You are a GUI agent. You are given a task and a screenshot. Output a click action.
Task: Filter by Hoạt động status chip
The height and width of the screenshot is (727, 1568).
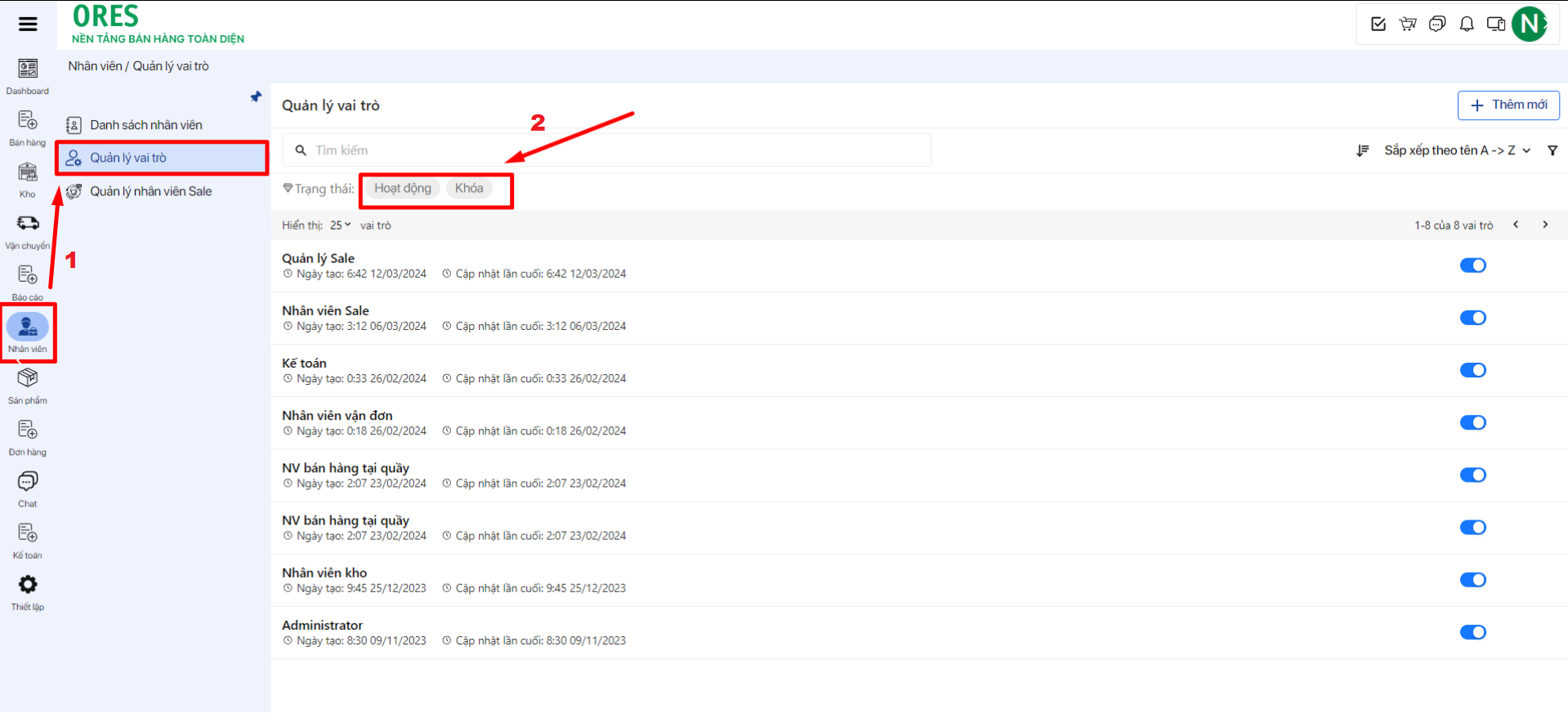402,189
